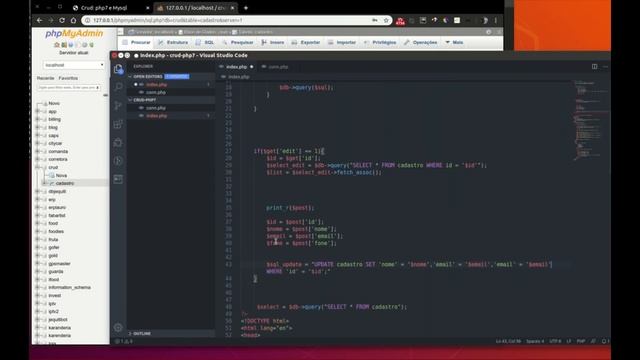
Task: Open the SQL tab in phpMyAdmin
Action: [x=205, y=42]
